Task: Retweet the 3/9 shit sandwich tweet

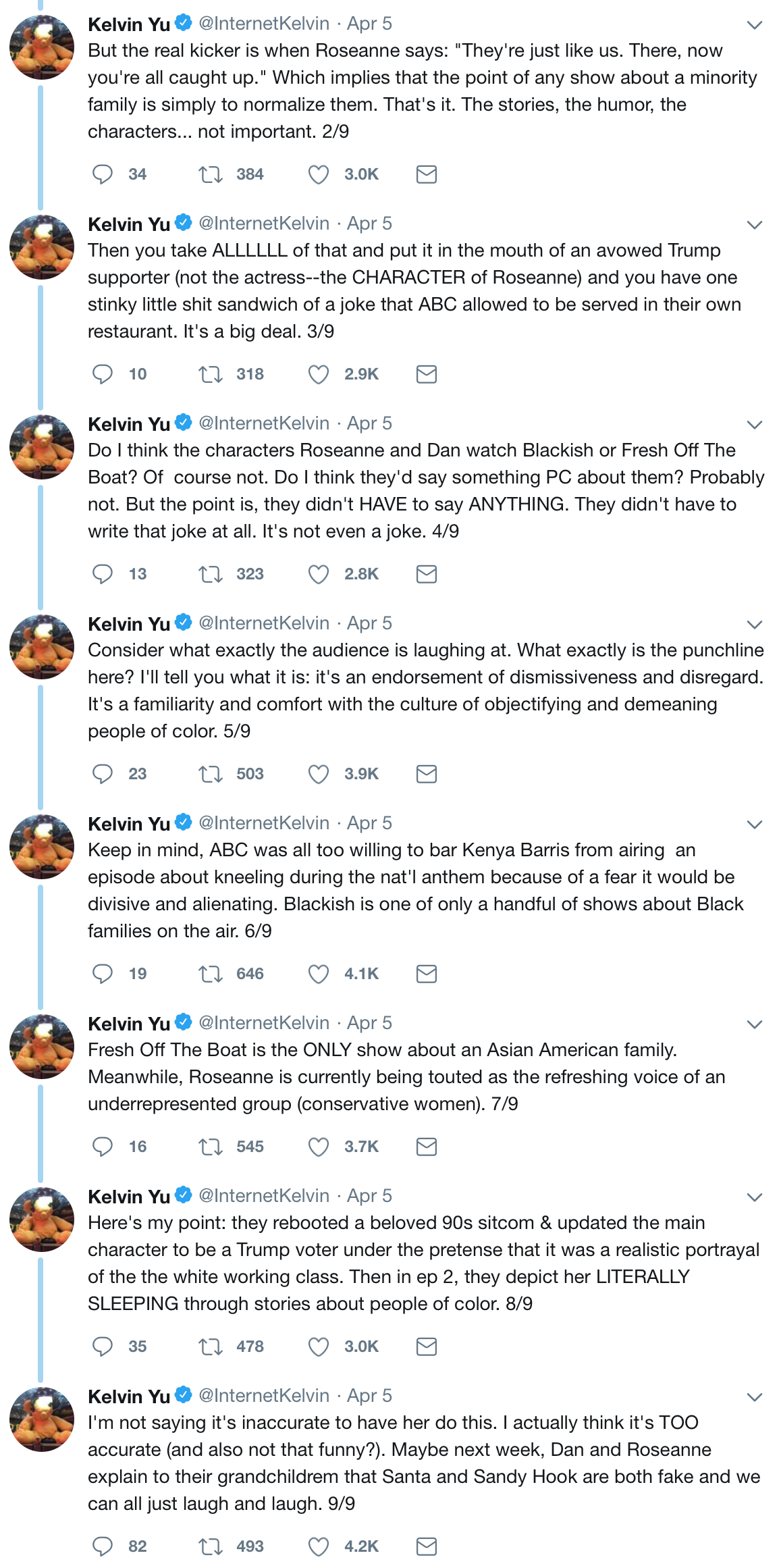Action: tap(211, 374)
